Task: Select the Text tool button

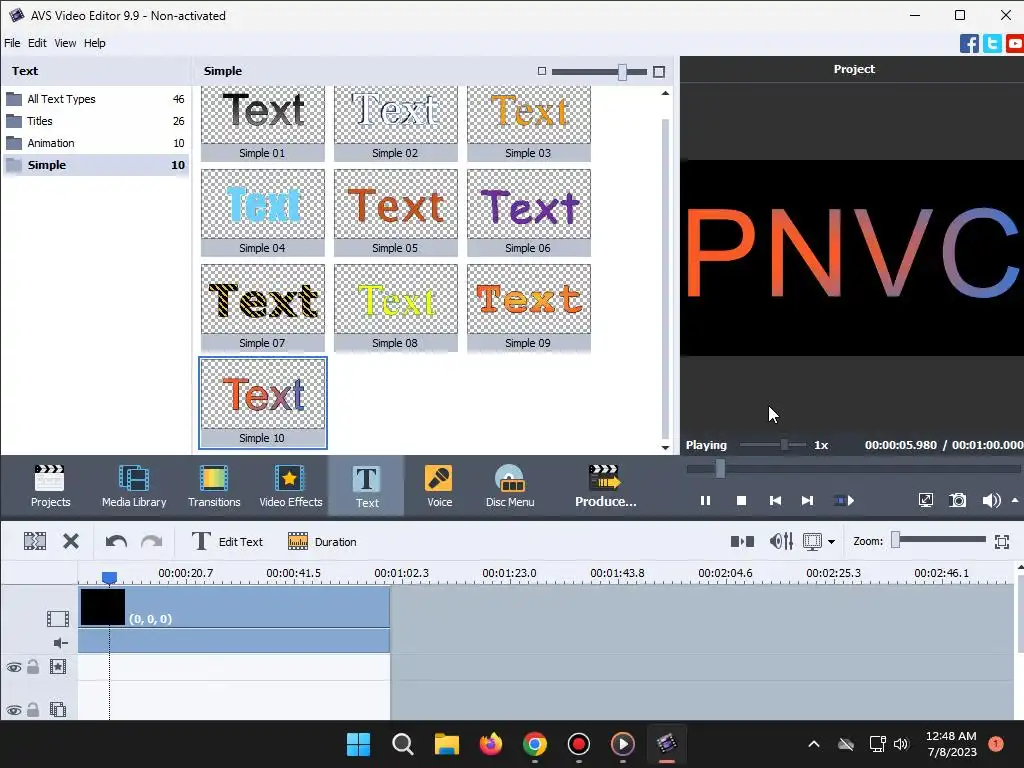Action: [366, 486]
